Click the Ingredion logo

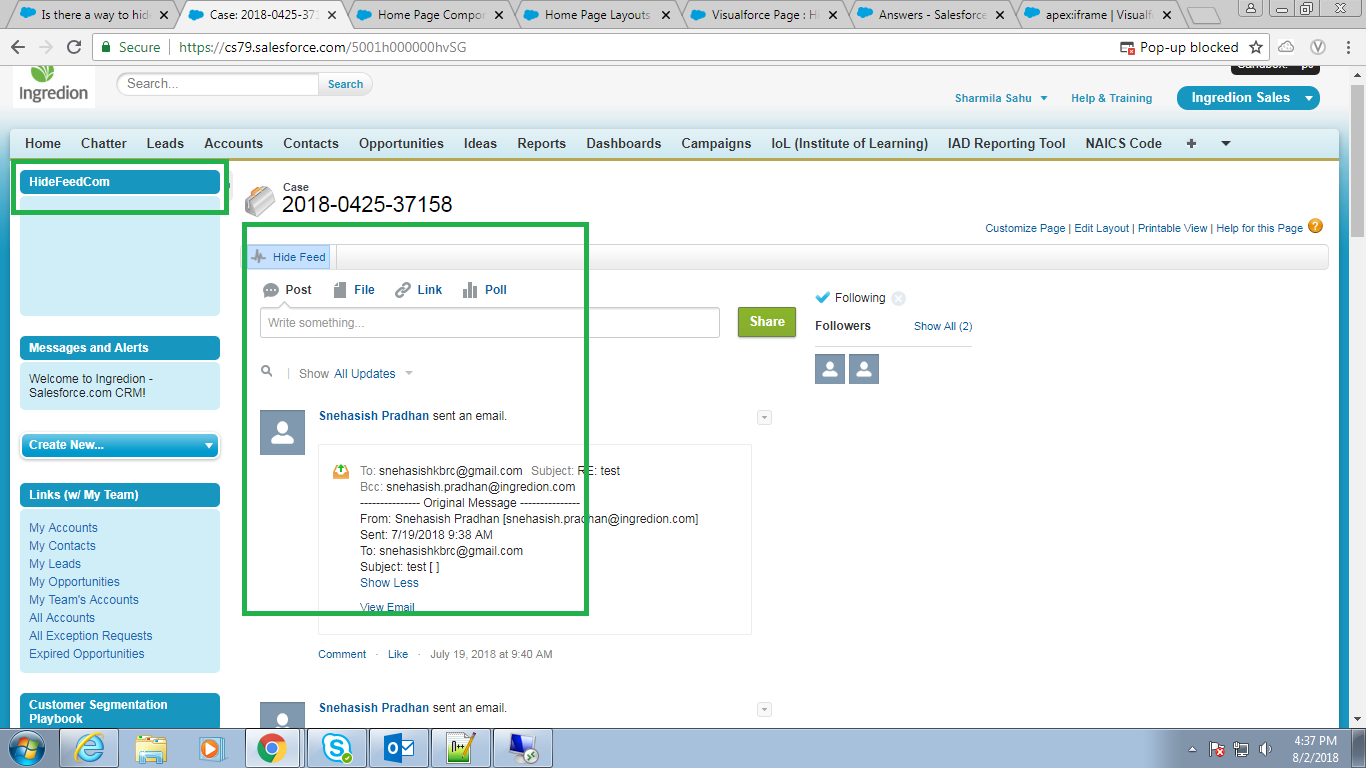(54, 85)
